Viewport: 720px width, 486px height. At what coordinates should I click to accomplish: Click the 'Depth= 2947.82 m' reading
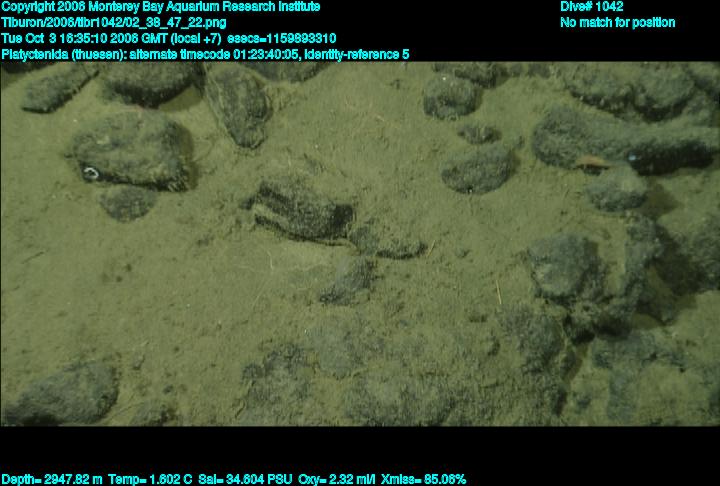point(52,480)
